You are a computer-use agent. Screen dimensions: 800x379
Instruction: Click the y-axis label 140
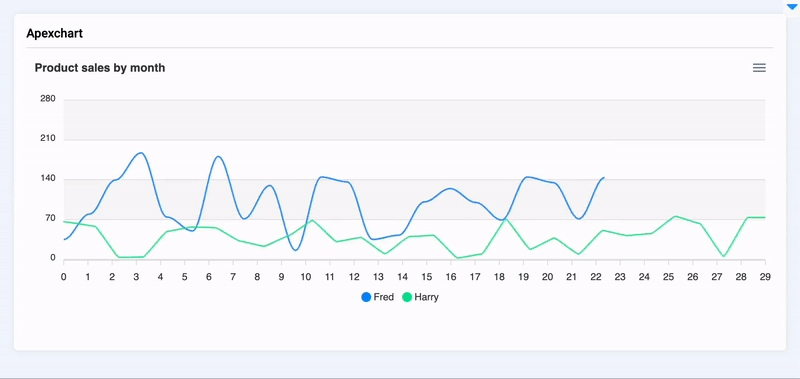(48, 179)
